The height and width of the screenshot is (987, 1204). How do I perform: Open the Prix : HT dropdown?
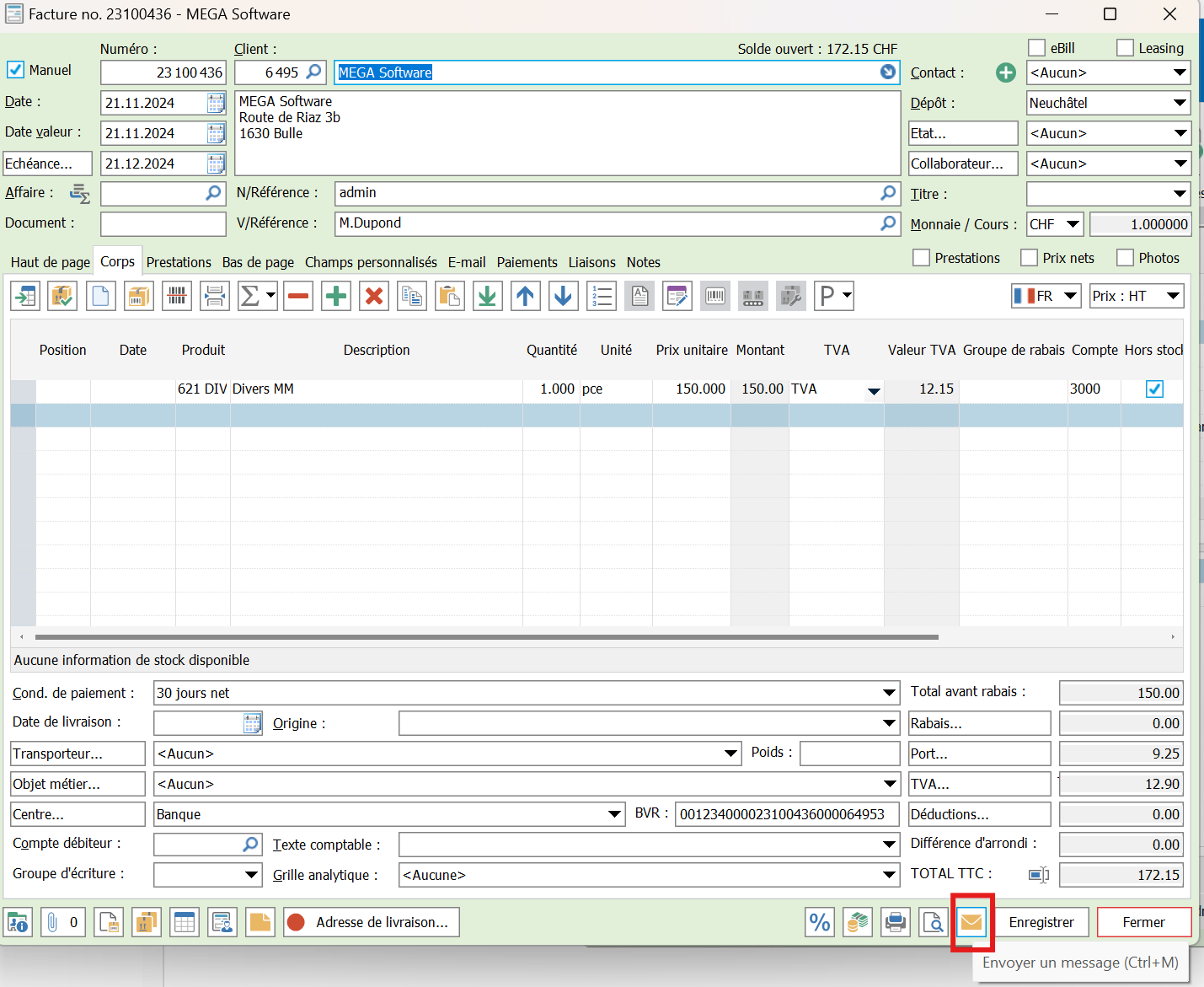(x=1173, y=296)
